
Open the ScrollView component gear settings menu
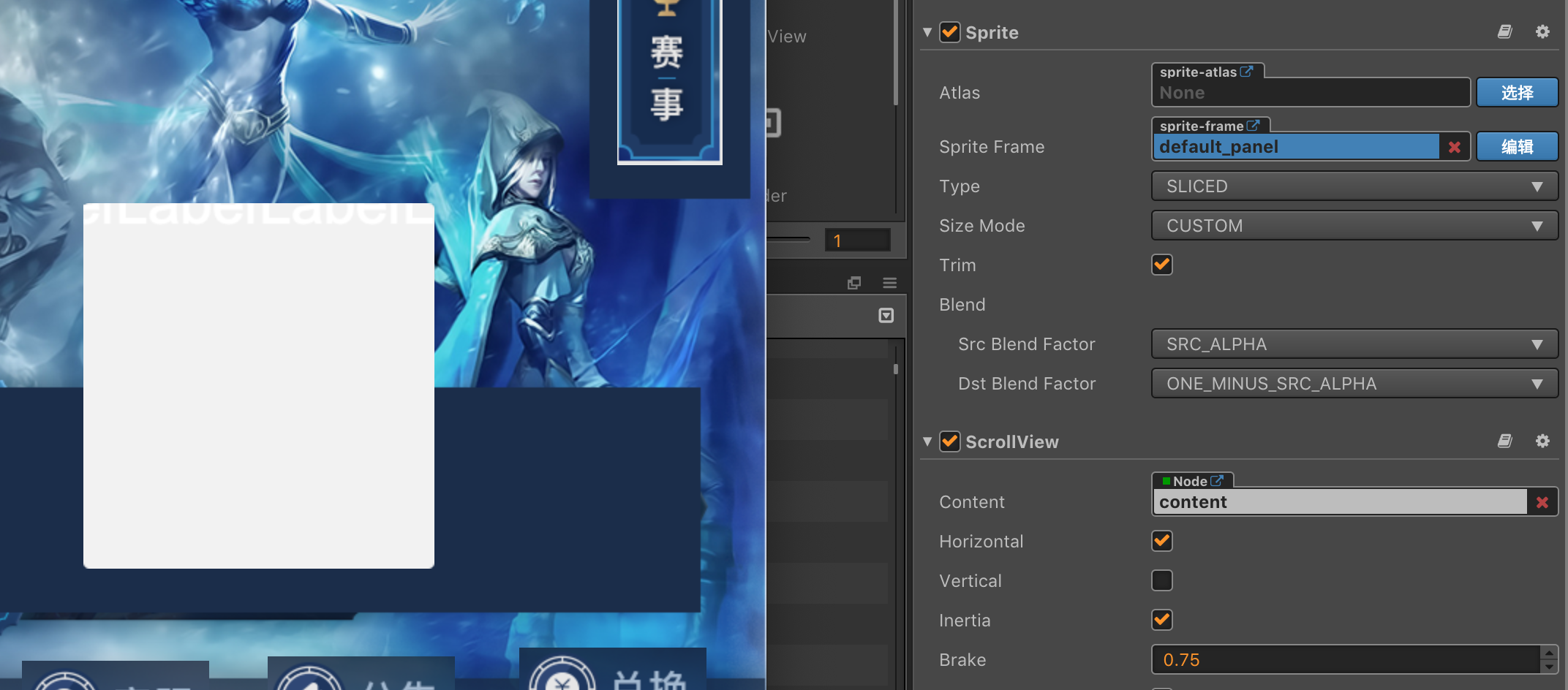tap(1542, 441)
